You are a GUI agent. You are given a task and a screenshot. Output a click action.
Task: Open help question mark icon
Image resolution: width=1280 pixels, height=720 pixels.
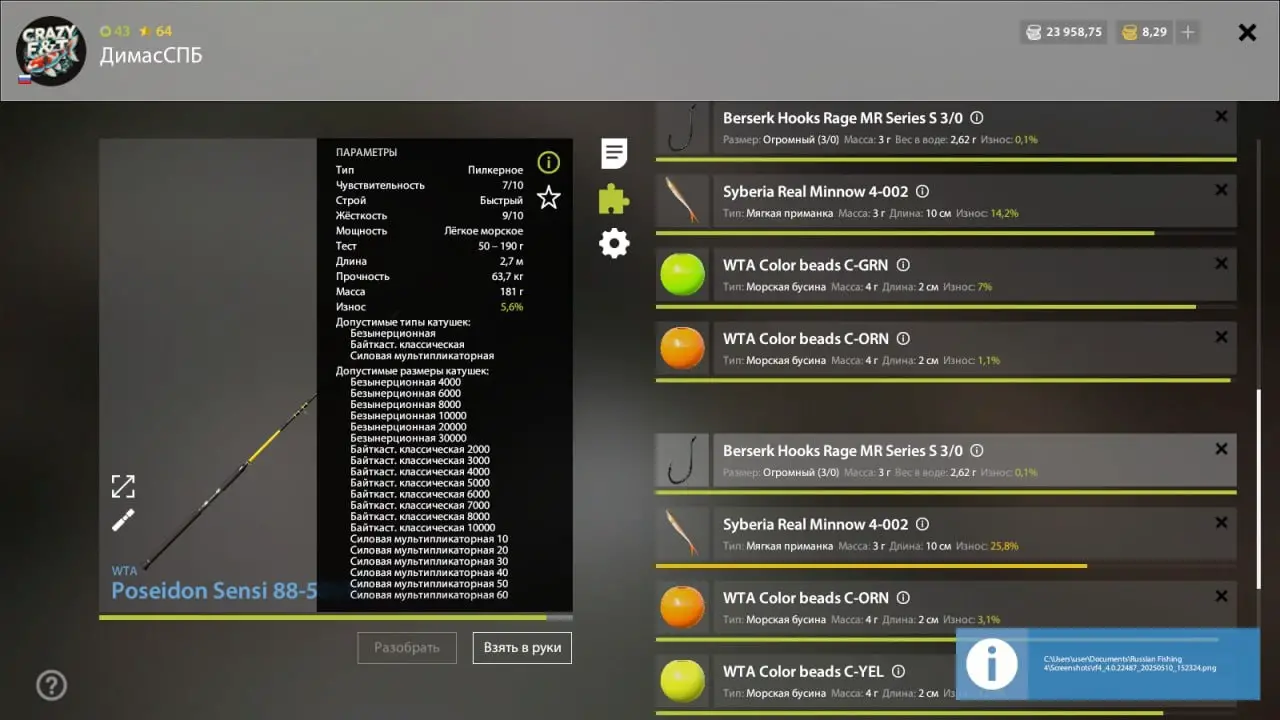click(52, 685)
